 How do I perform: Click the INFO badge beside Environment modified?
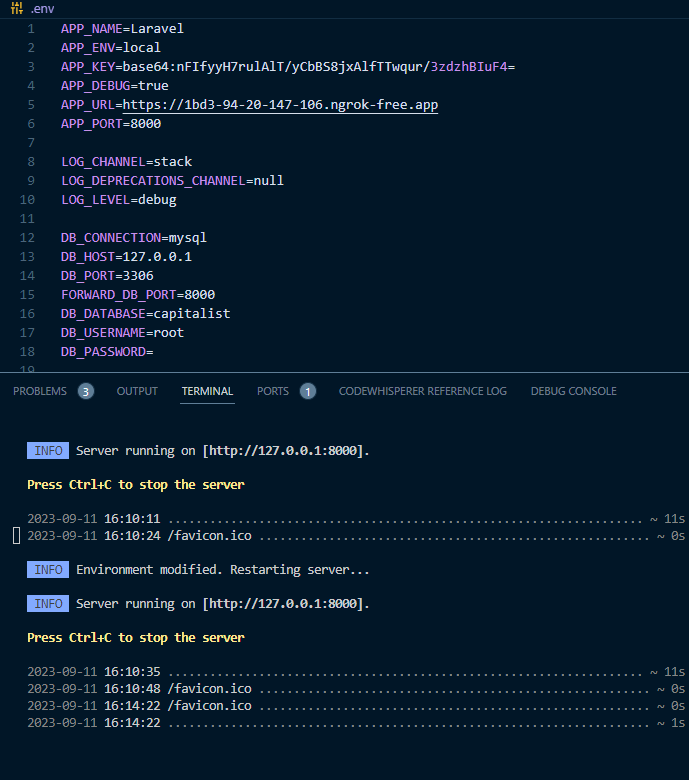point(48,570)
